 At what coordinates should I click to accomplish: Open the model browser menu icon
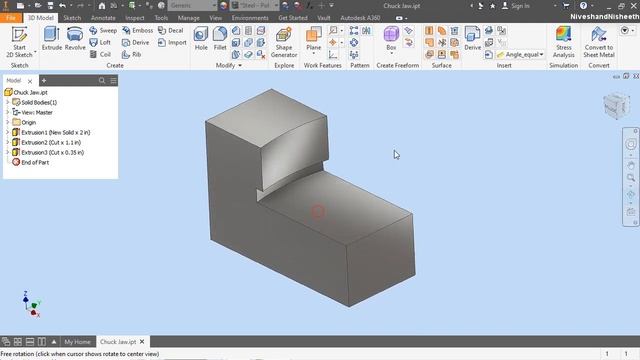point(113,81)
